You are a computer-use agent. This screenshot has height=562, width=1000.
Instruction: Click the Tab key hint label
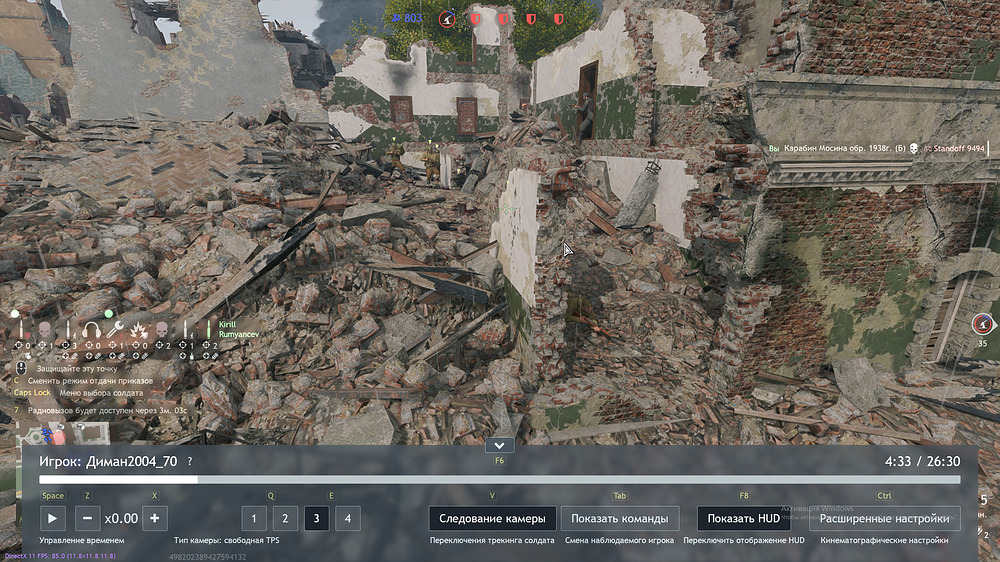(x=619, y=496)
